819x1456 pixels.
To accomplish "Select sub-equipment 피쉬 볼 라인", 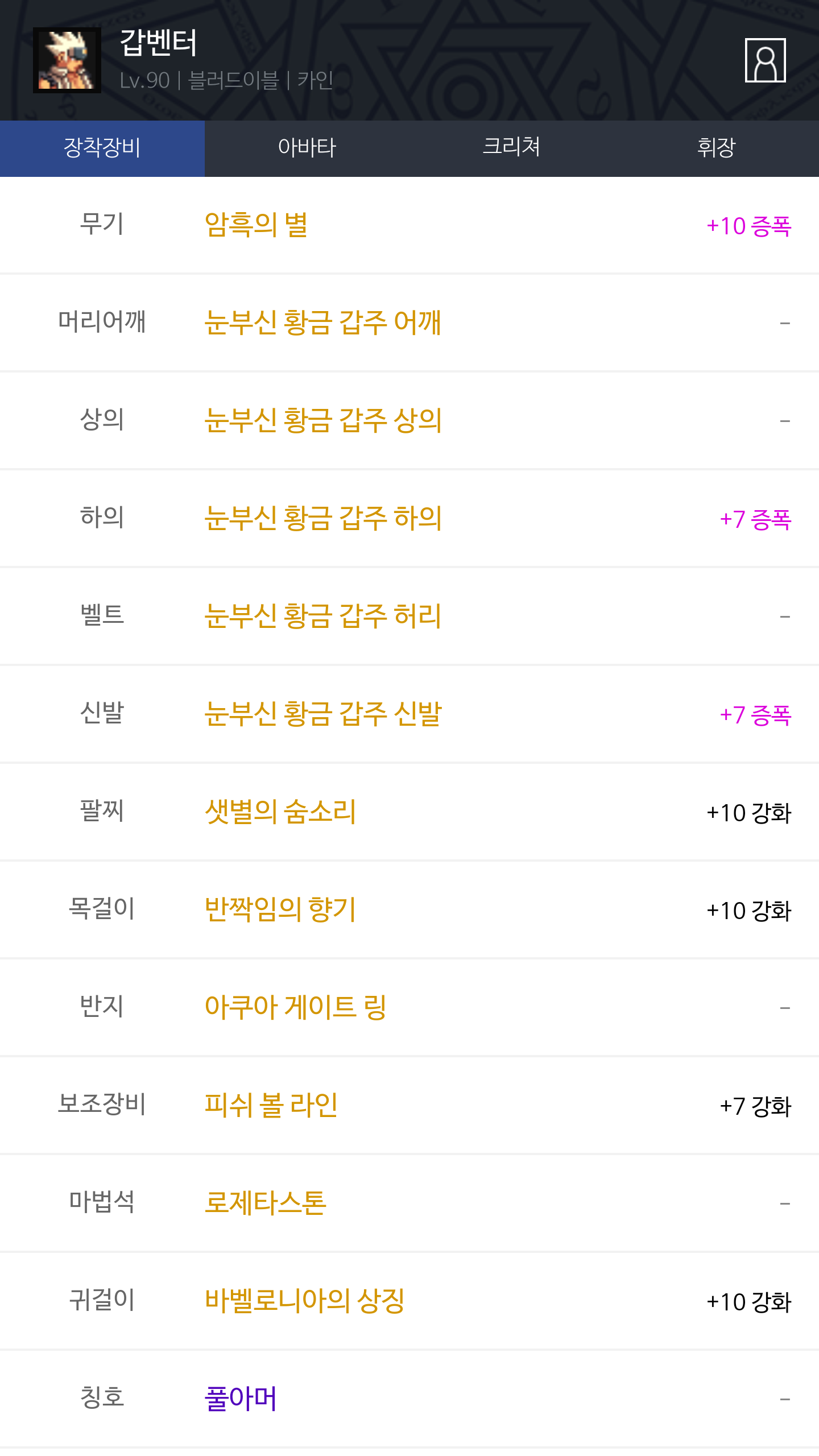I will (x=271, y=1105).
